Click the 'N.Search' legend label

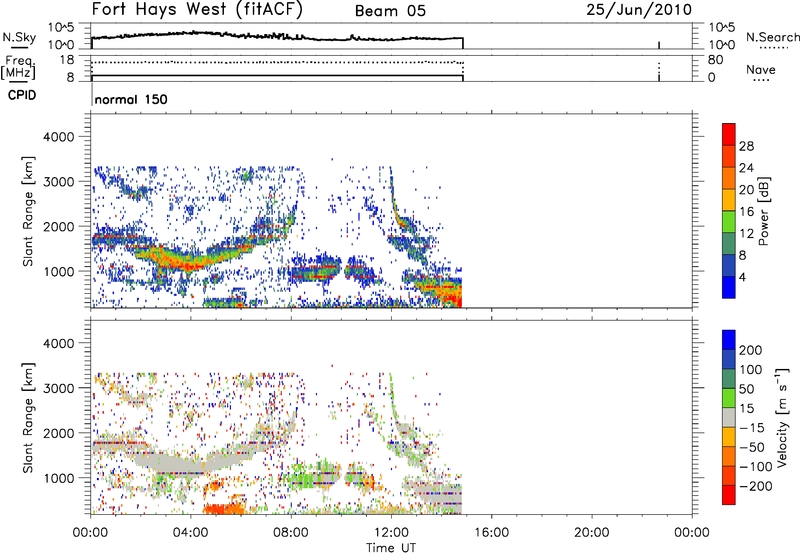click(x=773, y=37)
